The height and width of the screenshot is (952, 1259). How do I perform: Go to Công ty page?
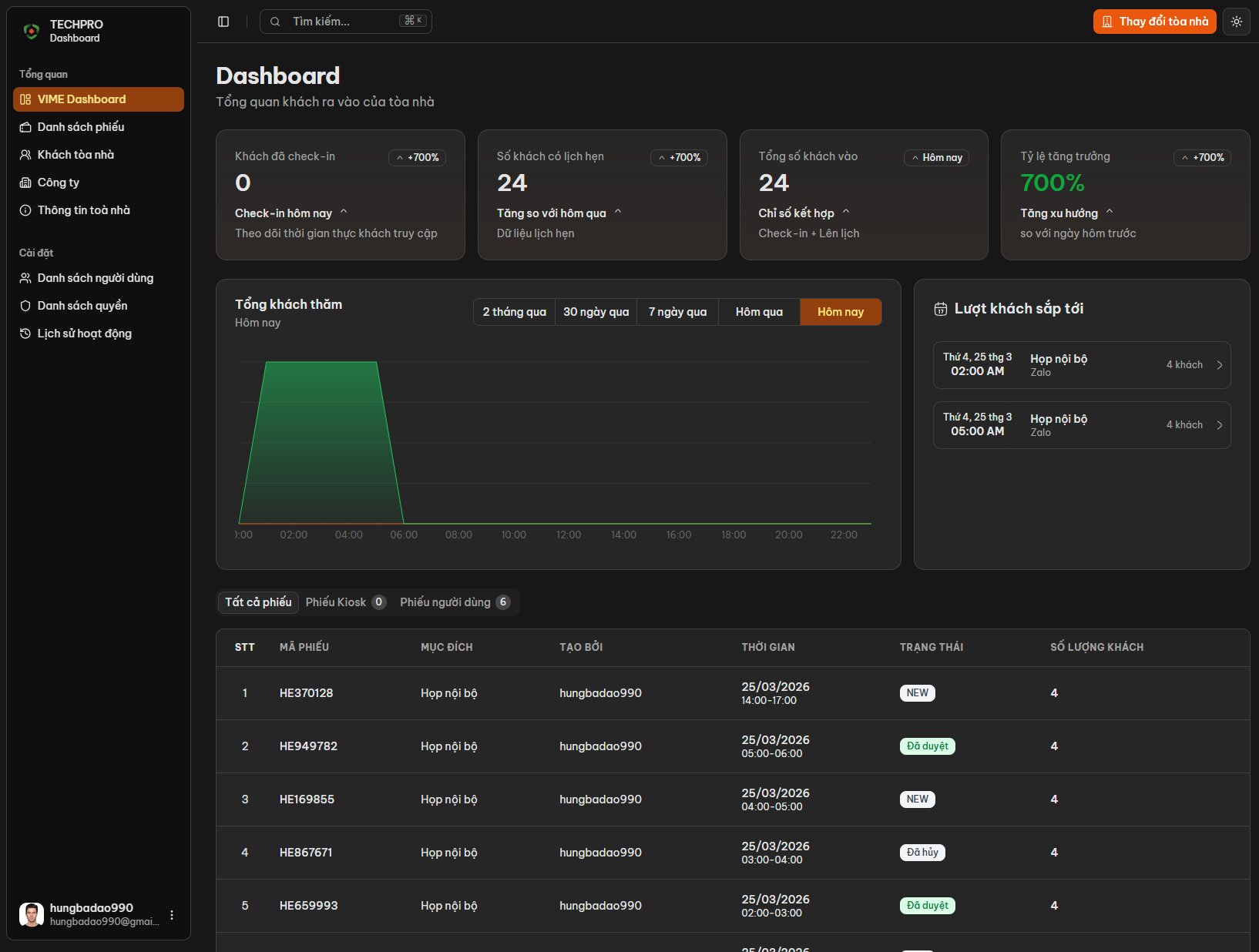[x=59, y=183]
